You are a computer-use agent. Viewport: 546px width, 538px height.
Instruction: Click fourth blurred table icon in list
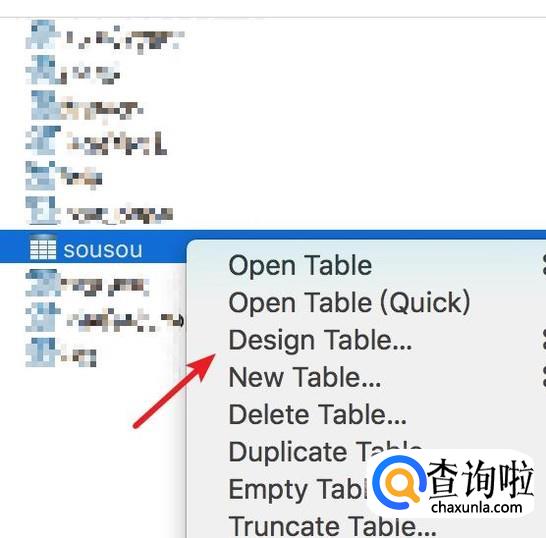(x=42, y=140)
